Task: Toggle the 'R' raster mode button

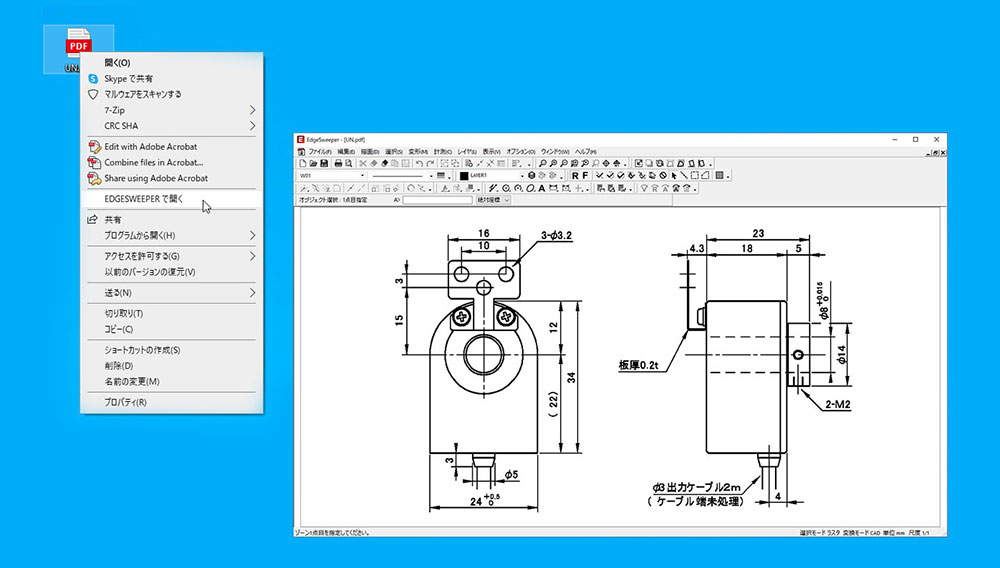Action: pyautogui.click(x=576, y=175)
